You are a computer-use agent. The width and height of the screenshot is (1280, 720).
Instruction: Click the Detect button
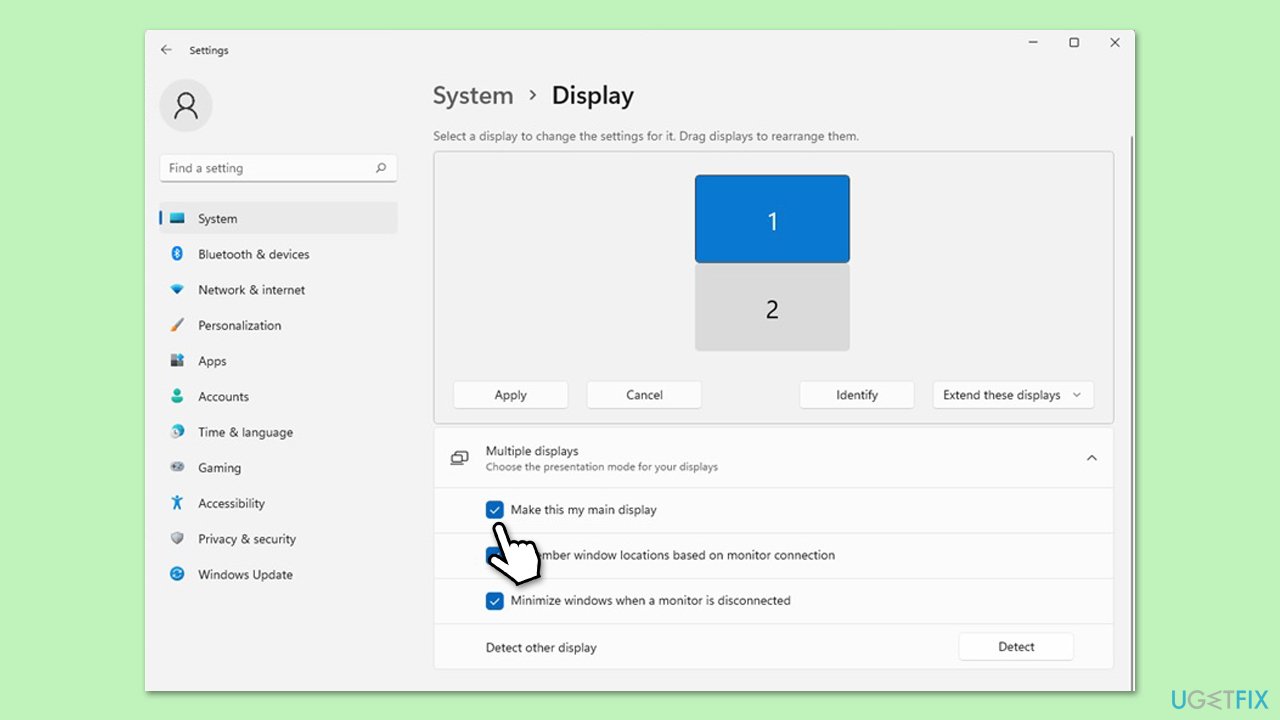click(1015, 647)
